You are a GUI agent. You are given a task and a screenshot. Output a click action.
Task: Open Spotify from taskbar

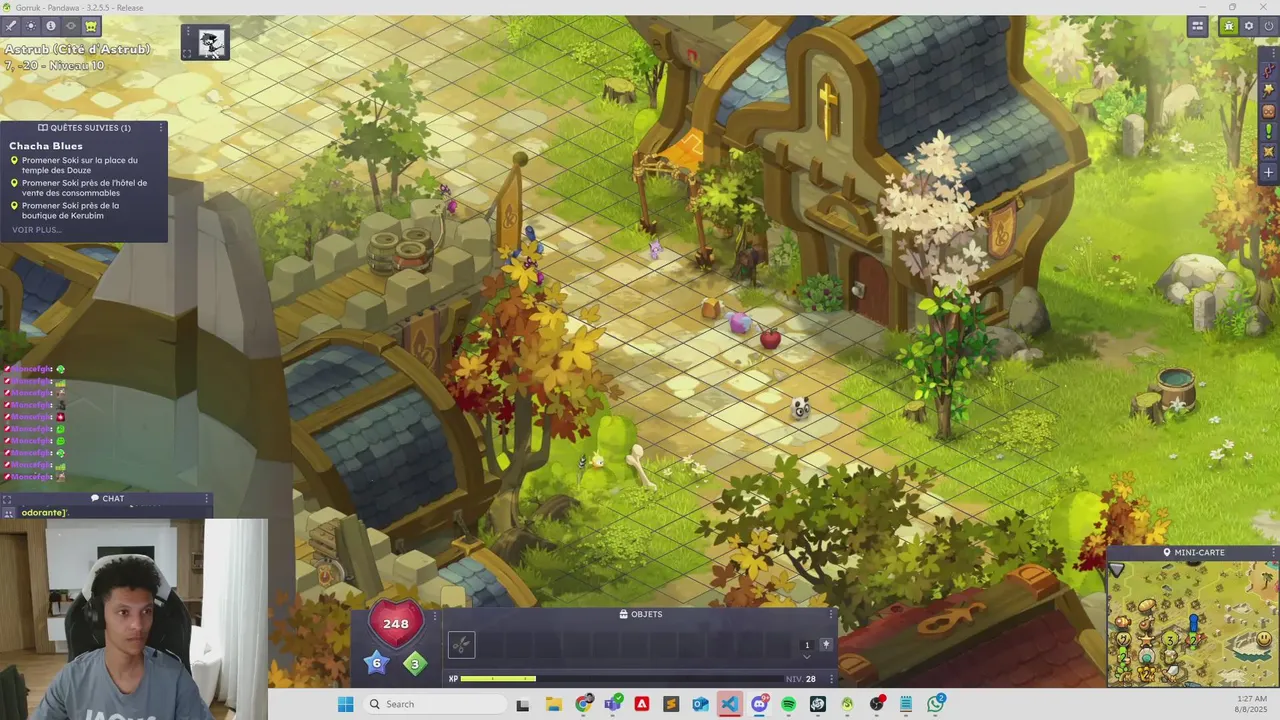(788, 704)
